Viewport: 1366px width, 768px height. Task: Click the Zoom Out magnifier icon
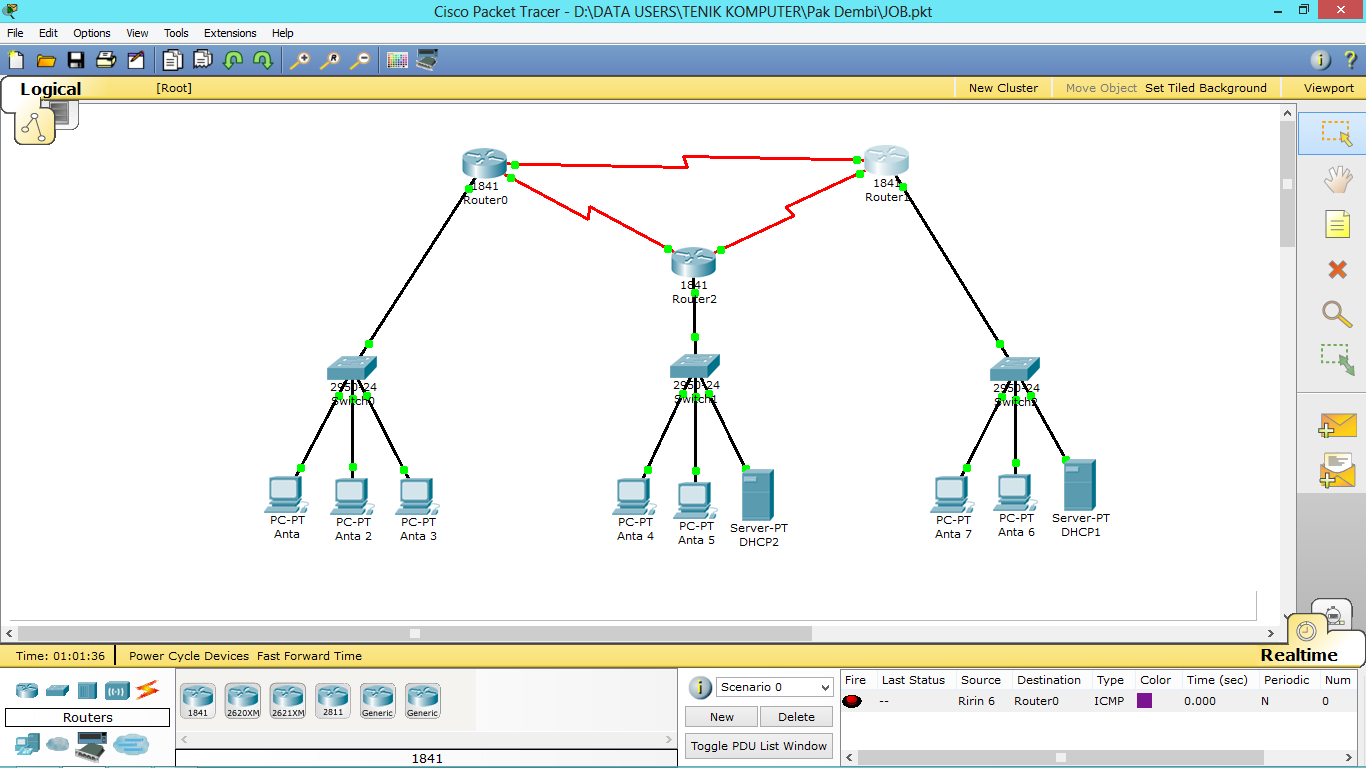pyautogui.click(x=360, y=60)
